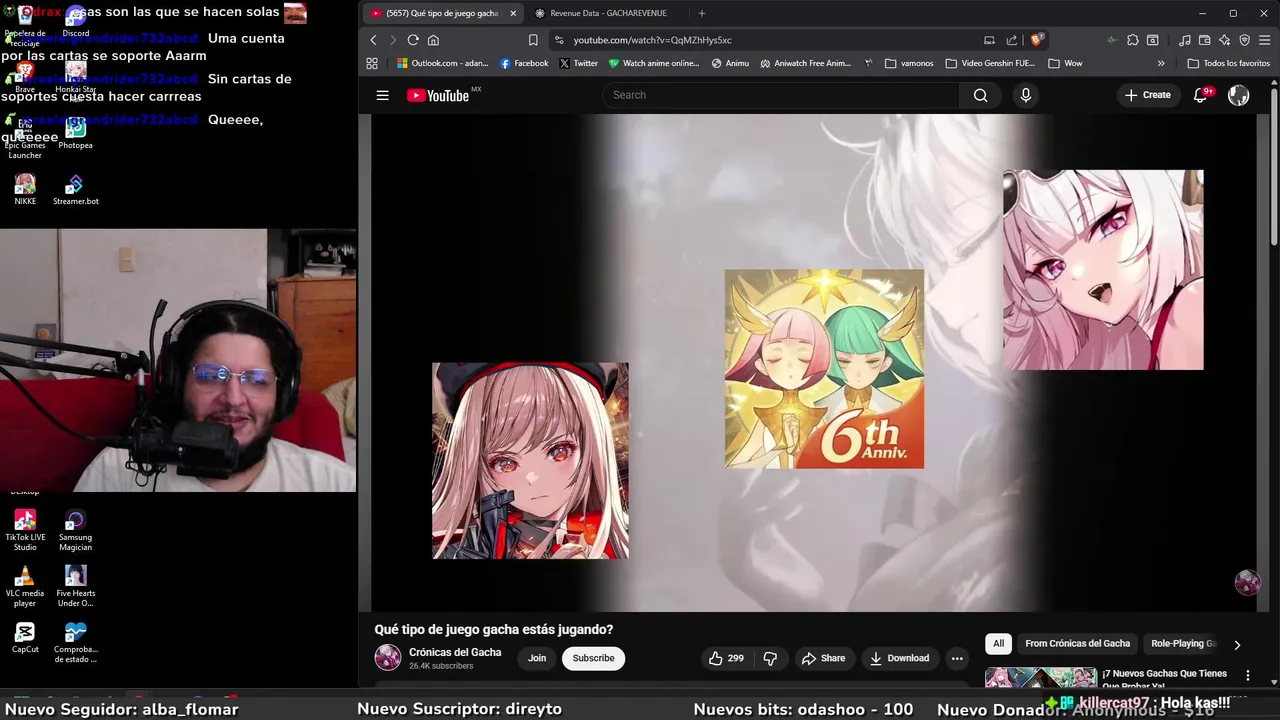Subscribe to Crónicas del Gacha
Image resolution: width=1280 pixels, height=720 pixels.
coord(593,658)
